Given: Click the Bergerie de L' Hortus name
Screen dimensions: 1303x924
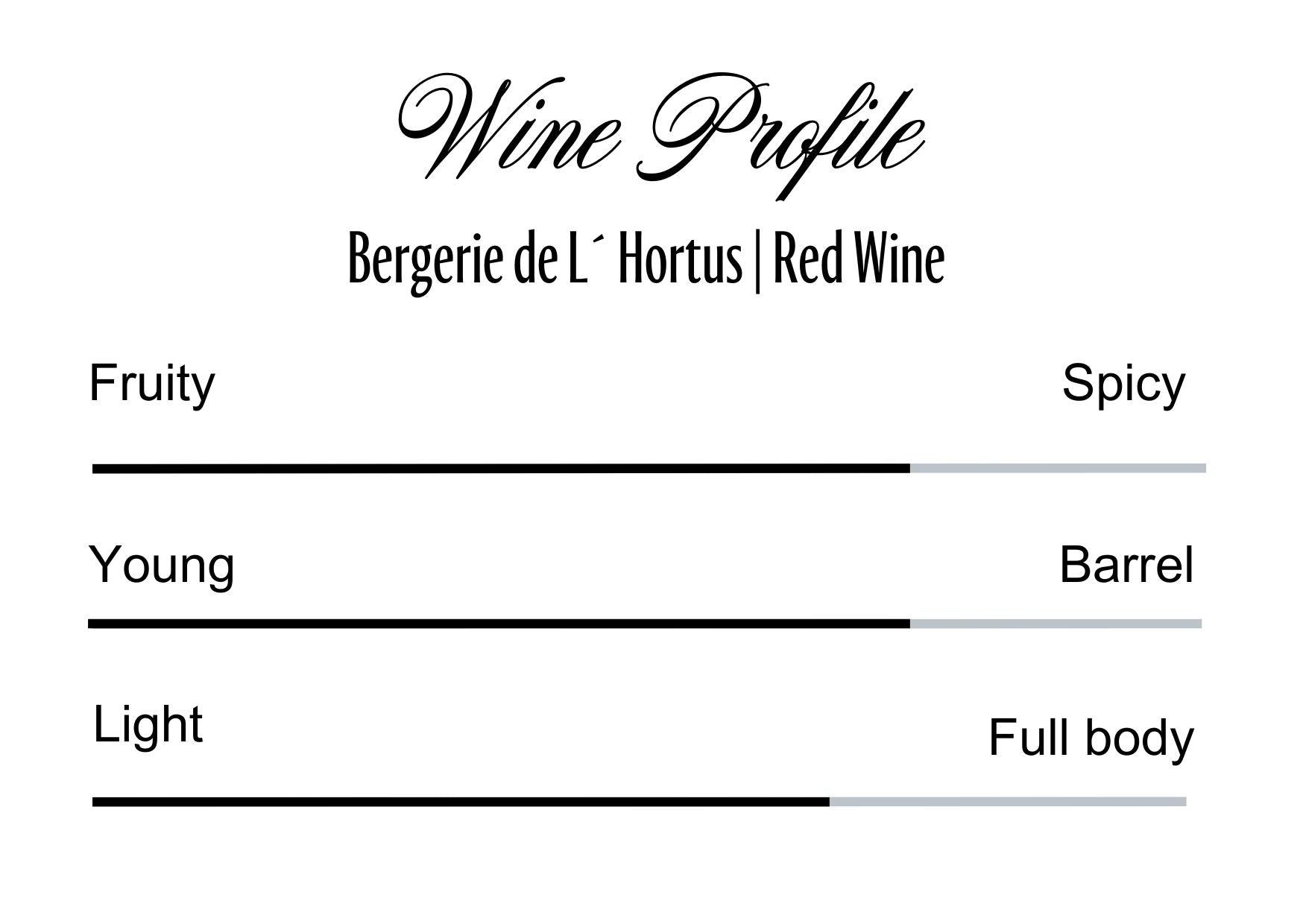Looking at the screenshot, I should click(545, 259).
